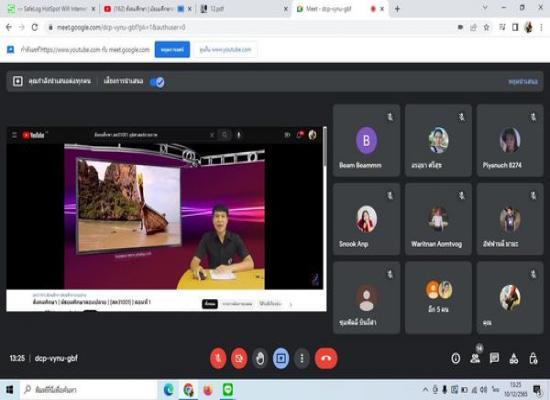
Task: Click the blue button in sharing notification bar
Action: (x=172, y=49)
